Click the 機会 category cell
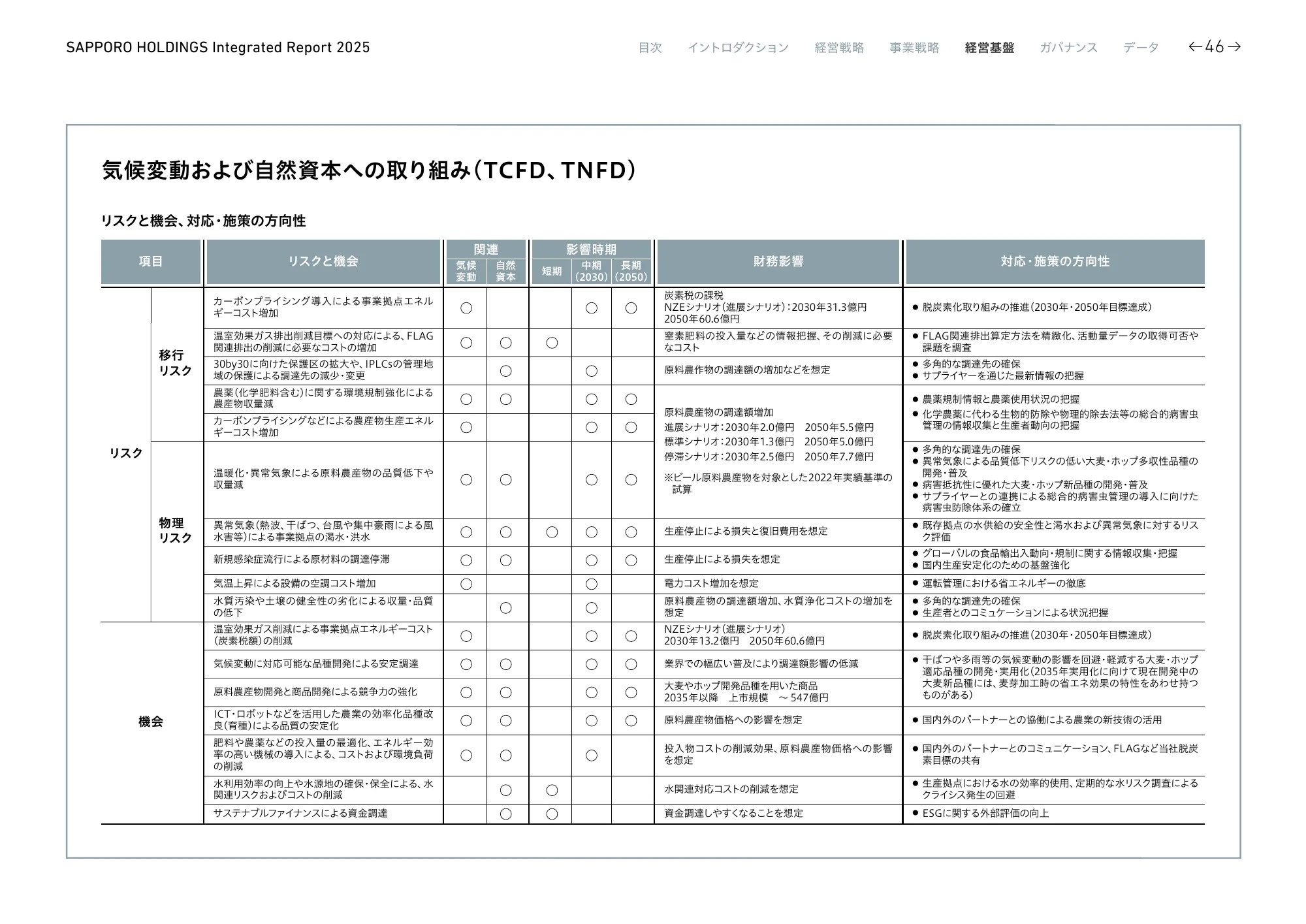Image resolution: width=1306 pixels, height=924 pixels. coord(151,722)
